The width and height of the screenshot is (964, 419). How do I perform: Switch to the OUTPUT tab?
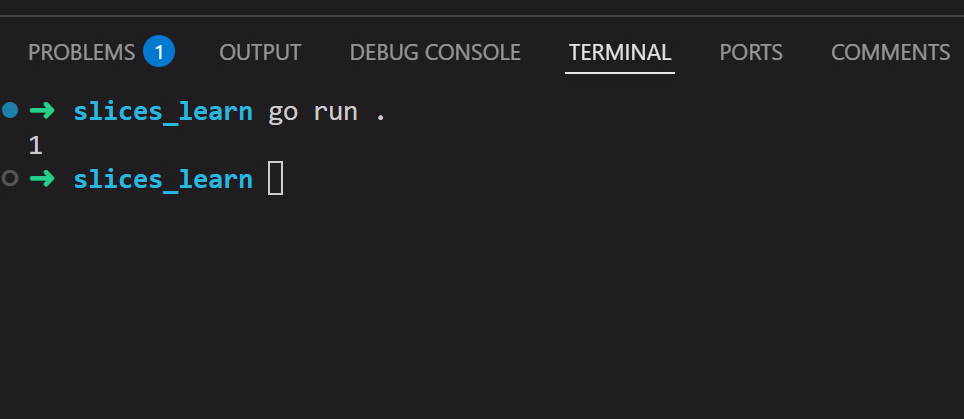[260, 52]
